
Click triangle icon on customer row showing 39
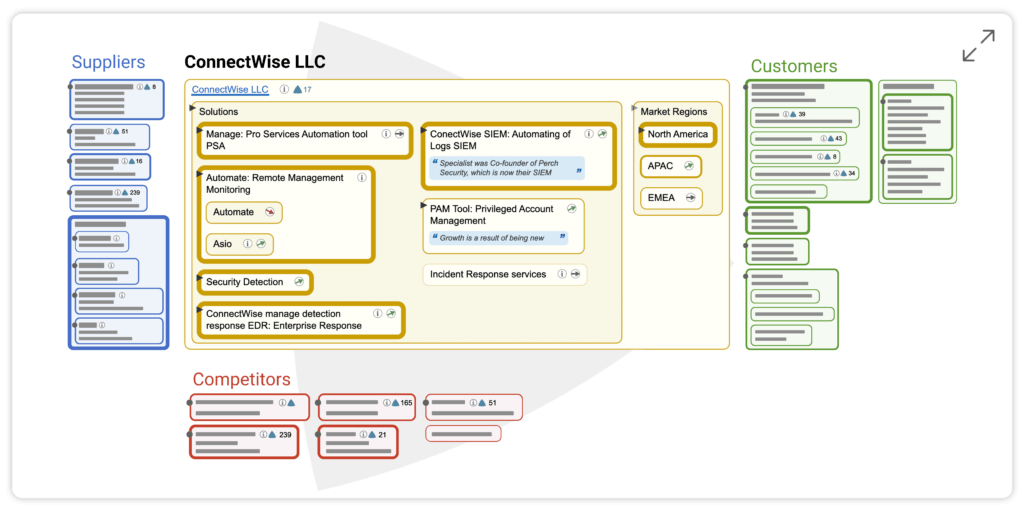pos(793,114)
